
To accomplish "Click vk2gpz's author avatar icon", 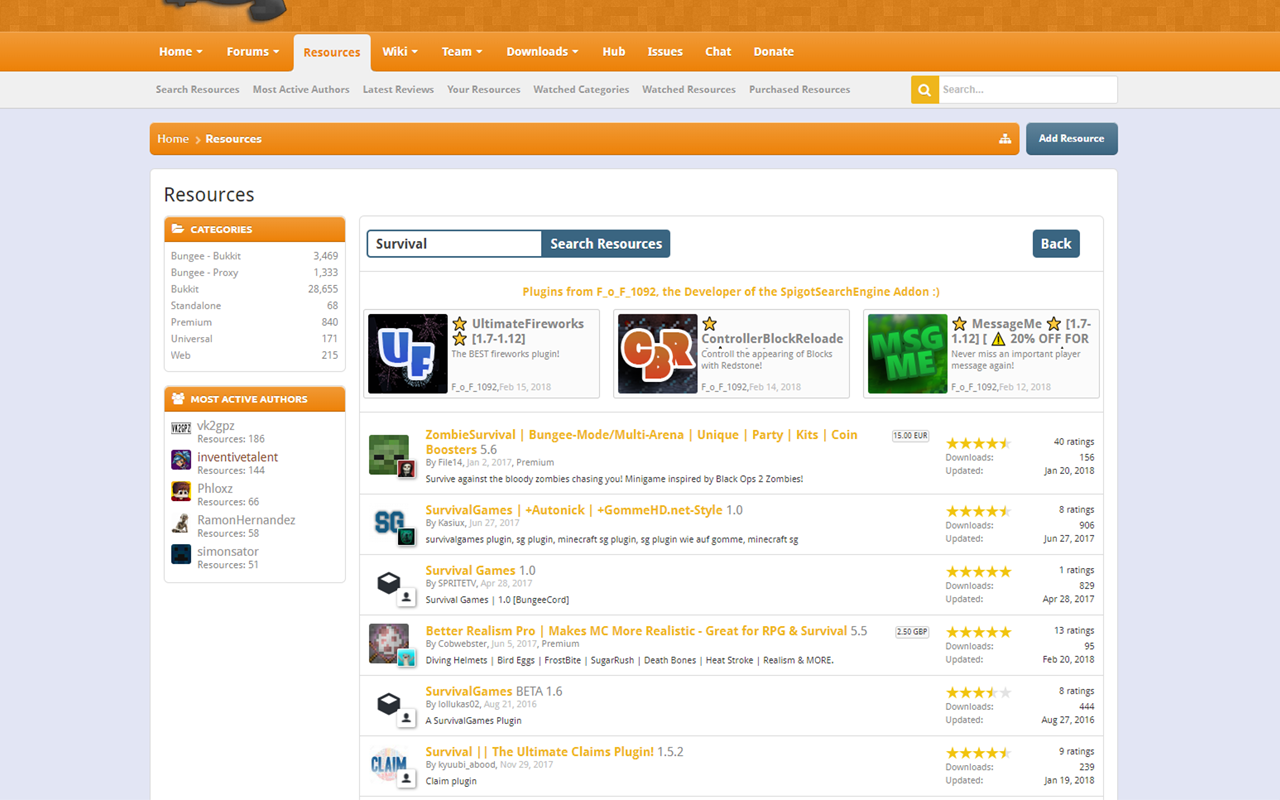I will (x=181, y=428).
